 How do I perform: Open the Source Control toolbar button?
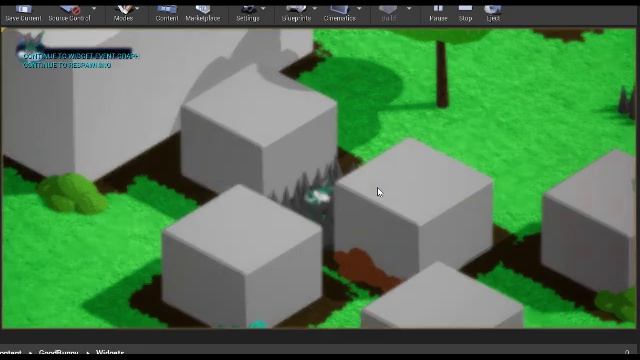click(x=69, y=13)
